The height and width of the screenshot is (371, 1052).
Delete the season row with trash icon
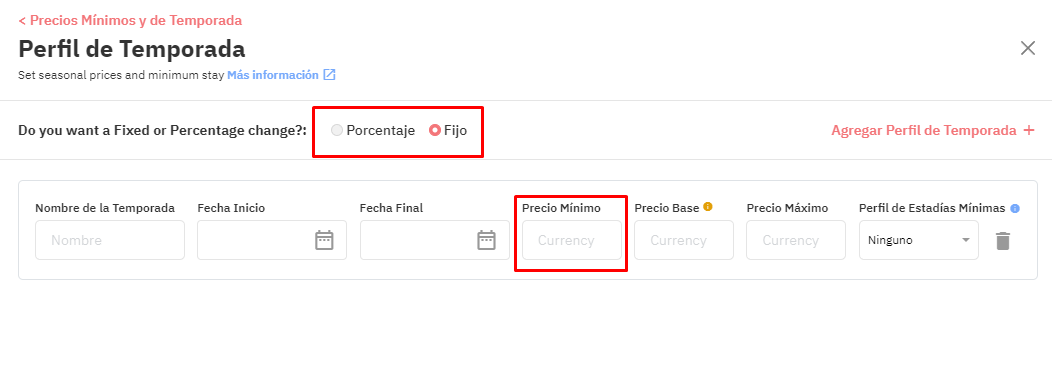click(1002, 241)
